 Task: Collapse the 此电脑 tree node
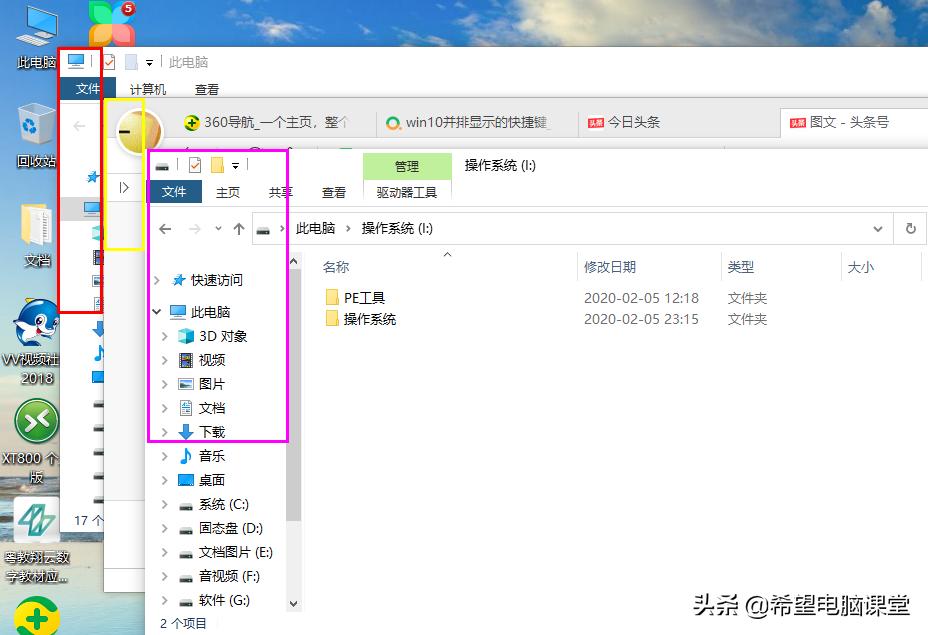tap(157, 311)
